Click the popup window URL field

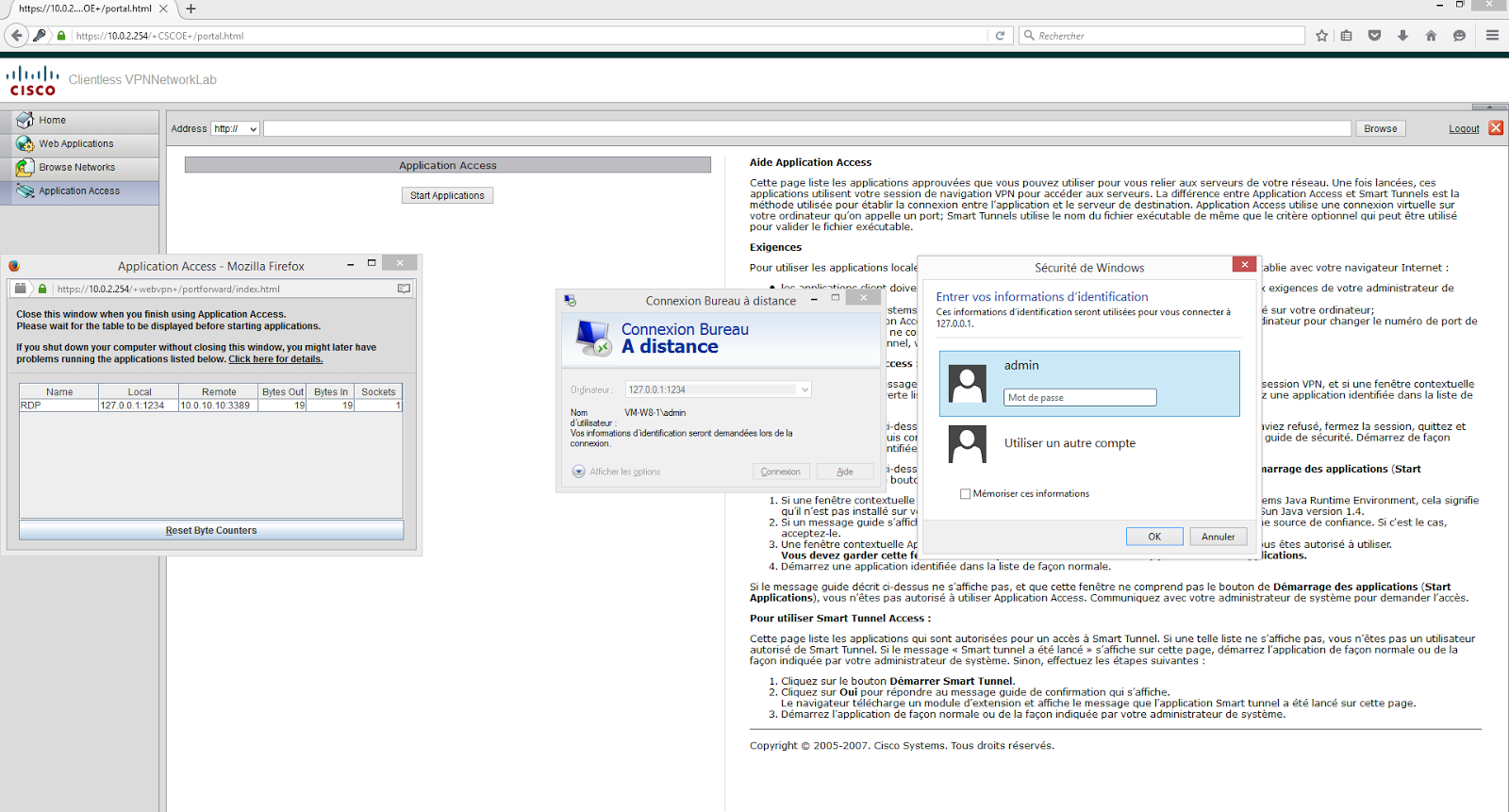click(224, 289)
